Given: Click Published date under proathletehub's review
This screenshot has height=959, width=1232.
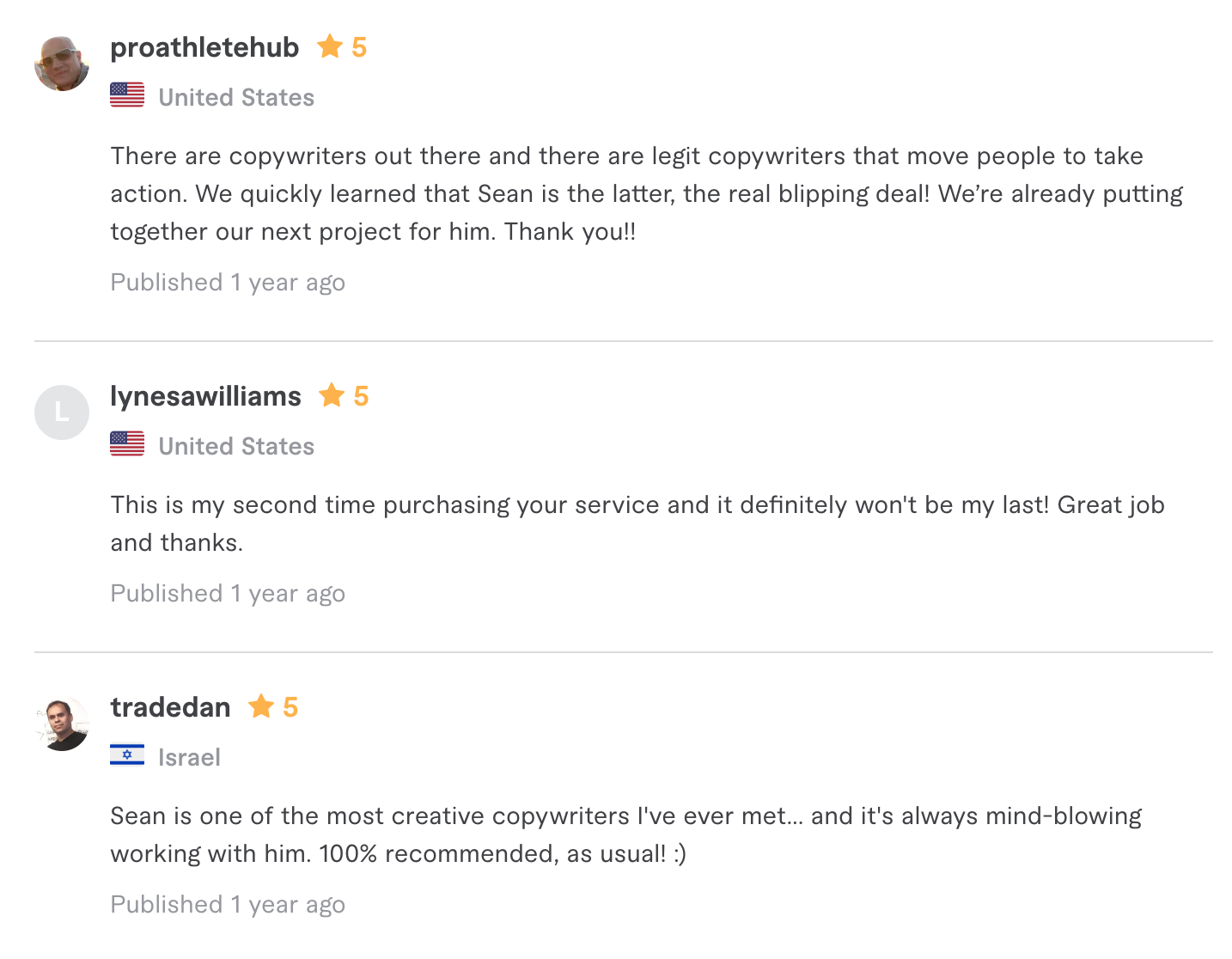Looking at the screenshot, I should tap(228, 283).
